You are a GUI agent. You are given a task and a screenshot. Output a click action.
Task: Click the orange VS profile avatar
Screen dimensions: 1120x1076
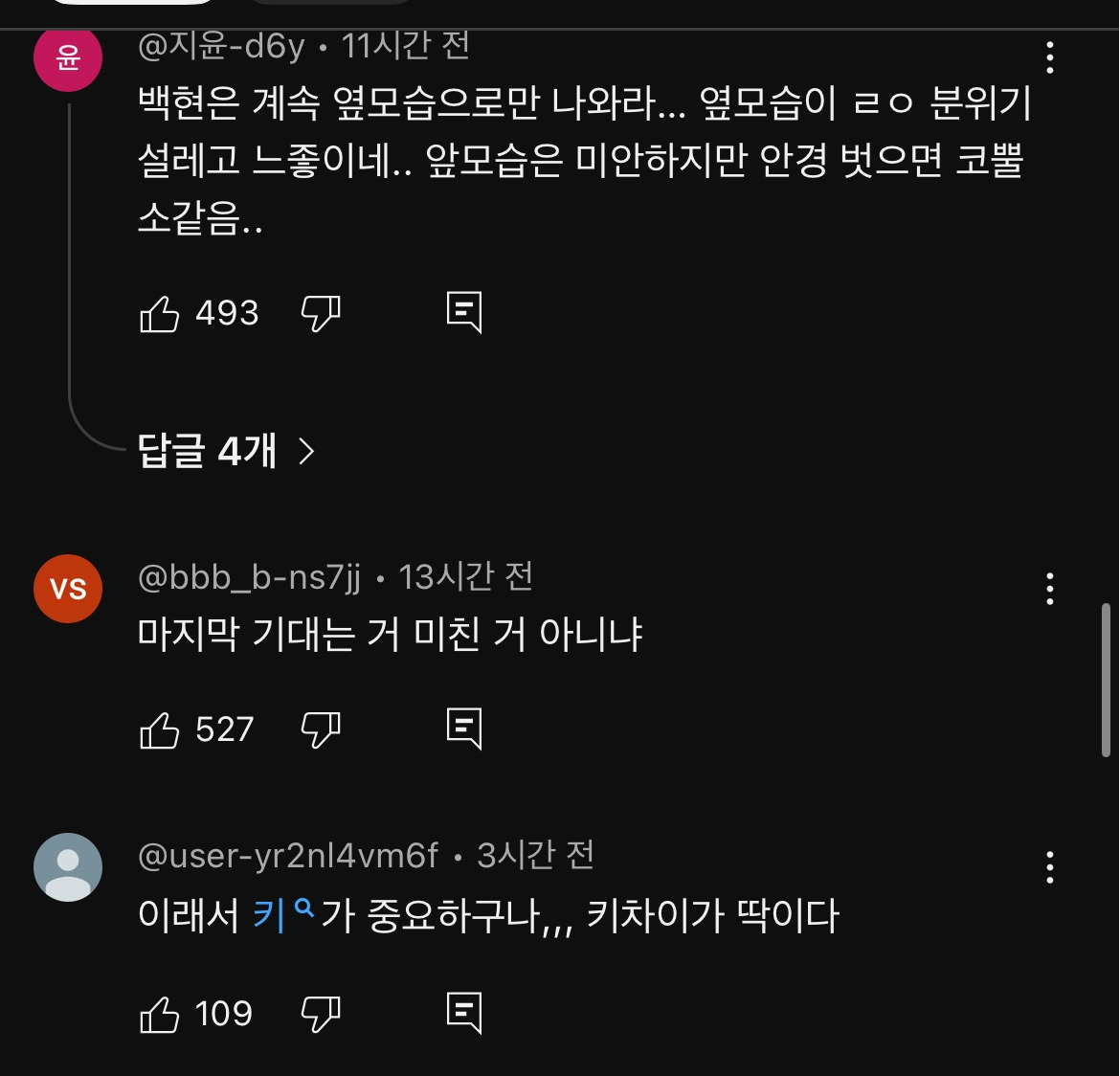[68, 589]
